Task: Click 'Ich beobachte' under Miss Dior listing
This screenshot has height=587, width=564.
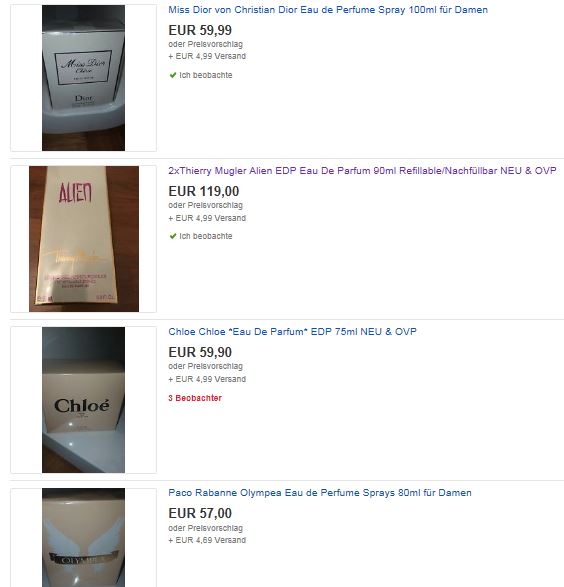Action: (x=205, y=75)
